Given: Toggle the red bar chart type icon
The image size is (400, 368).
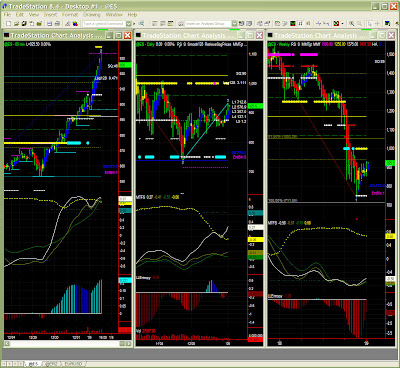Looking at the screenshot, I should [308, 24].
